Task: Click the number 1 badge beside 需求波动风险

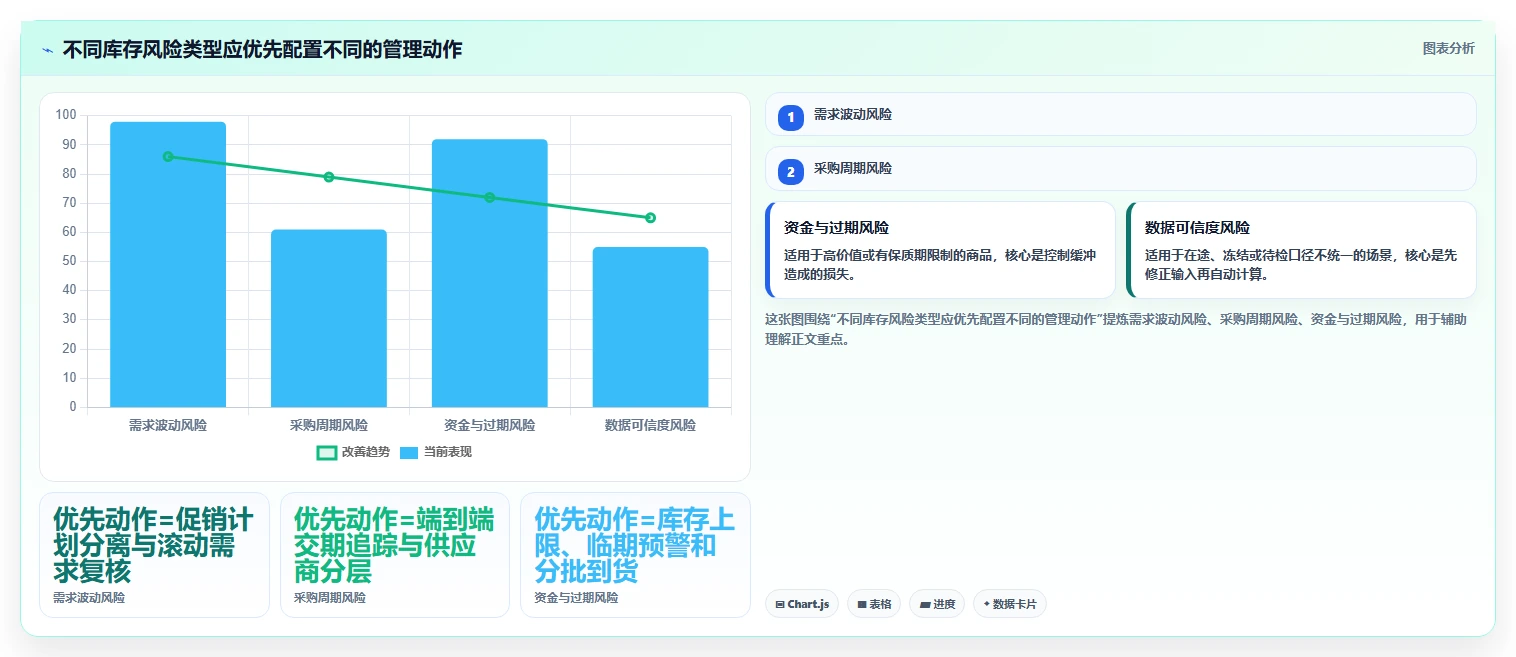Action: click(x=791, y=117)
